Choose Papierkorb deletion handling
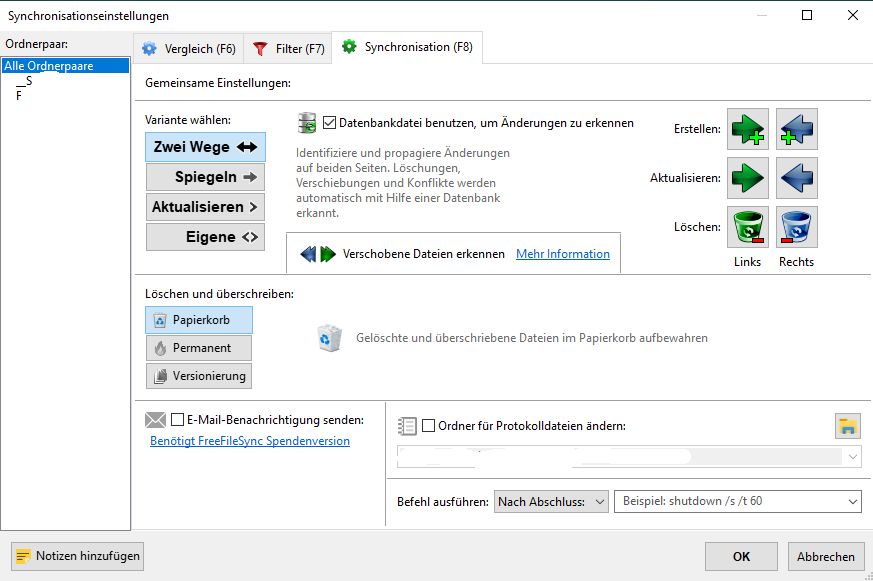 [x=199, y=320]
